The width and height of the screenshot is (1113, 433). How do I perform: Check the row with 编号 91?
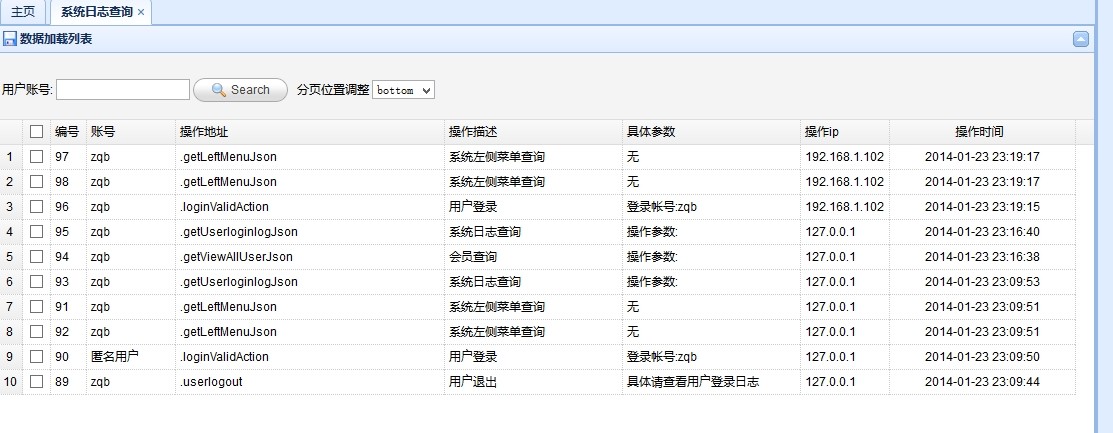36,307
